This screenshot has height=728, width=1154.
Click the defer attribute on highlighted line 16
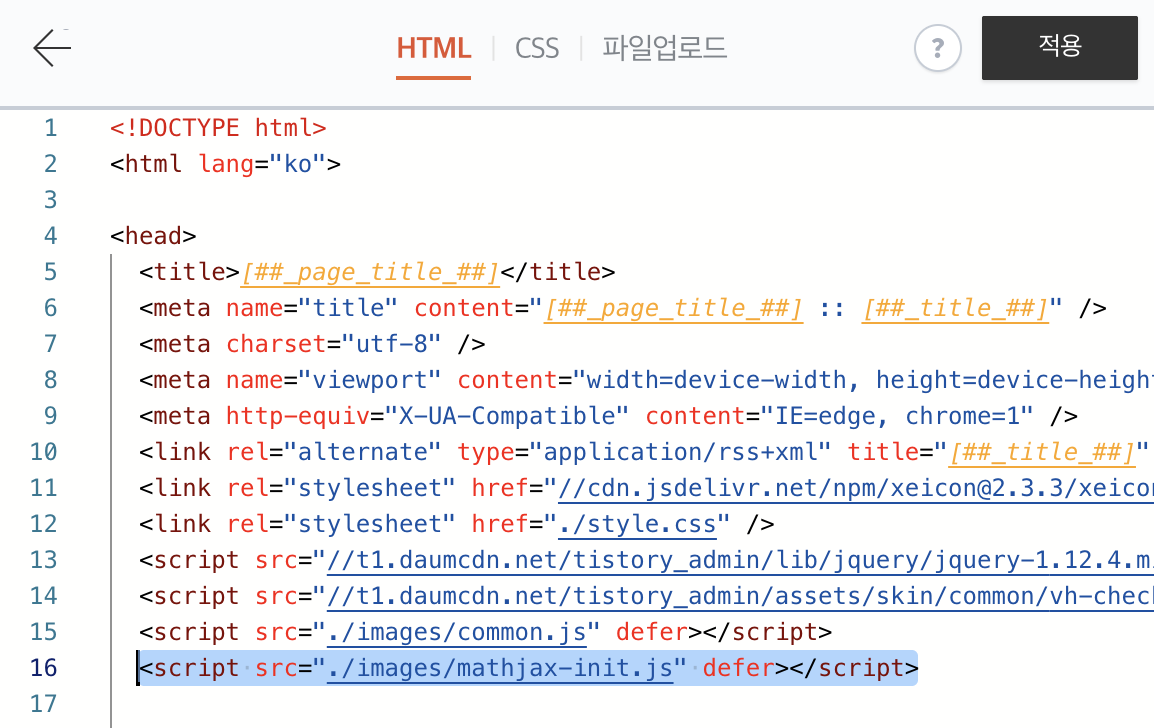738,668
